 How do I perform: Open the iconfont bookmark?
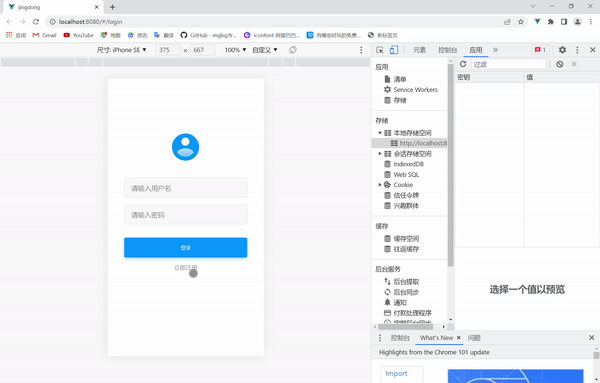pos(272,35)
